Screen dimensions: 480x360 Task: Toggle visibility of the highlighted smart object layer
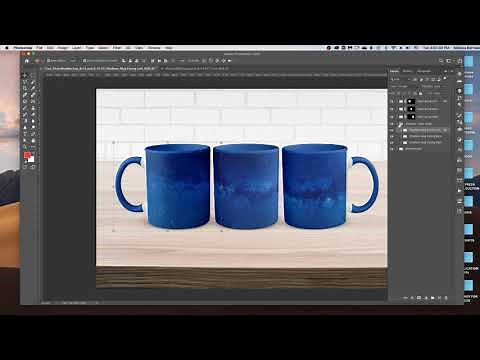click(392, 130)
